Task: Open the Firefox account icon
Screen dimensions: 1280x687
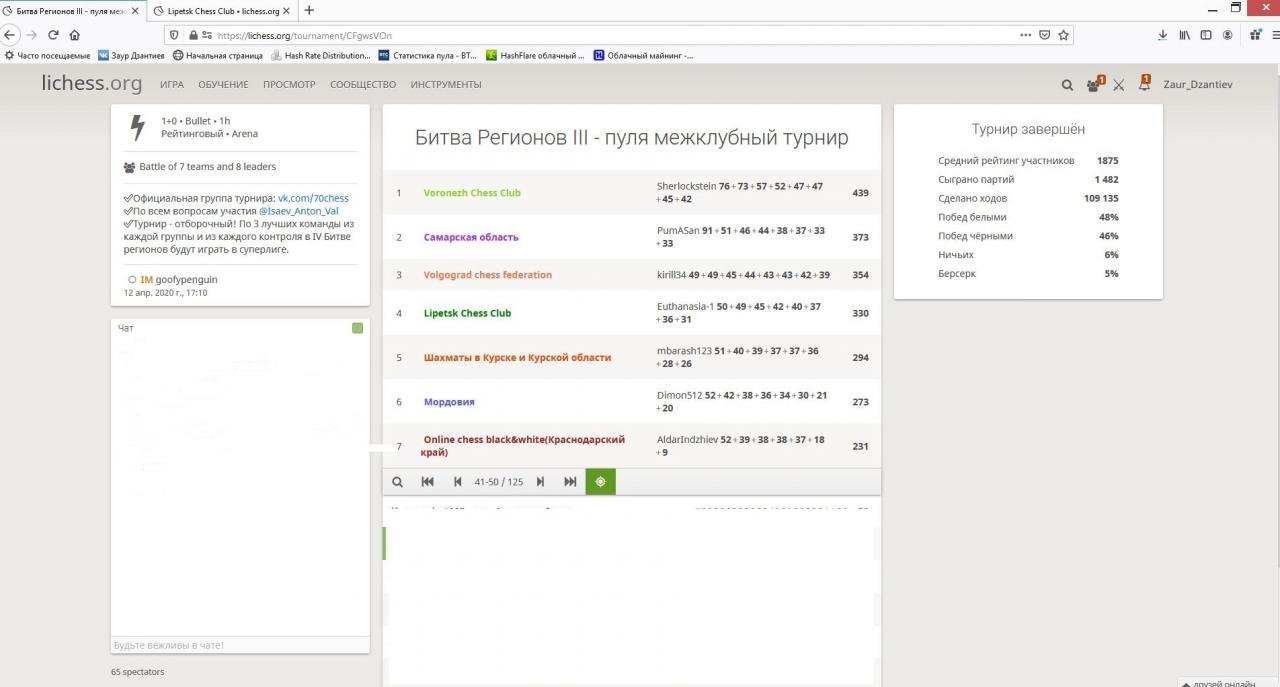Action: coord(1227,35)
